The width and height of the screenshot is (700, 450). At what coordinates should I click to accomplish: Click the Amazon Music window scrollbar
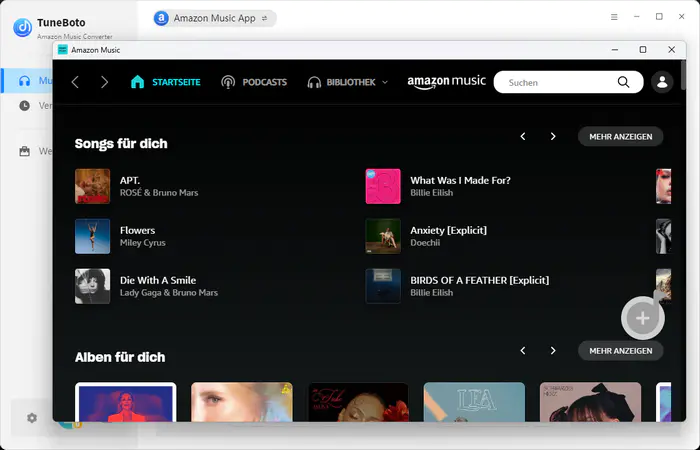pos(683,75)
